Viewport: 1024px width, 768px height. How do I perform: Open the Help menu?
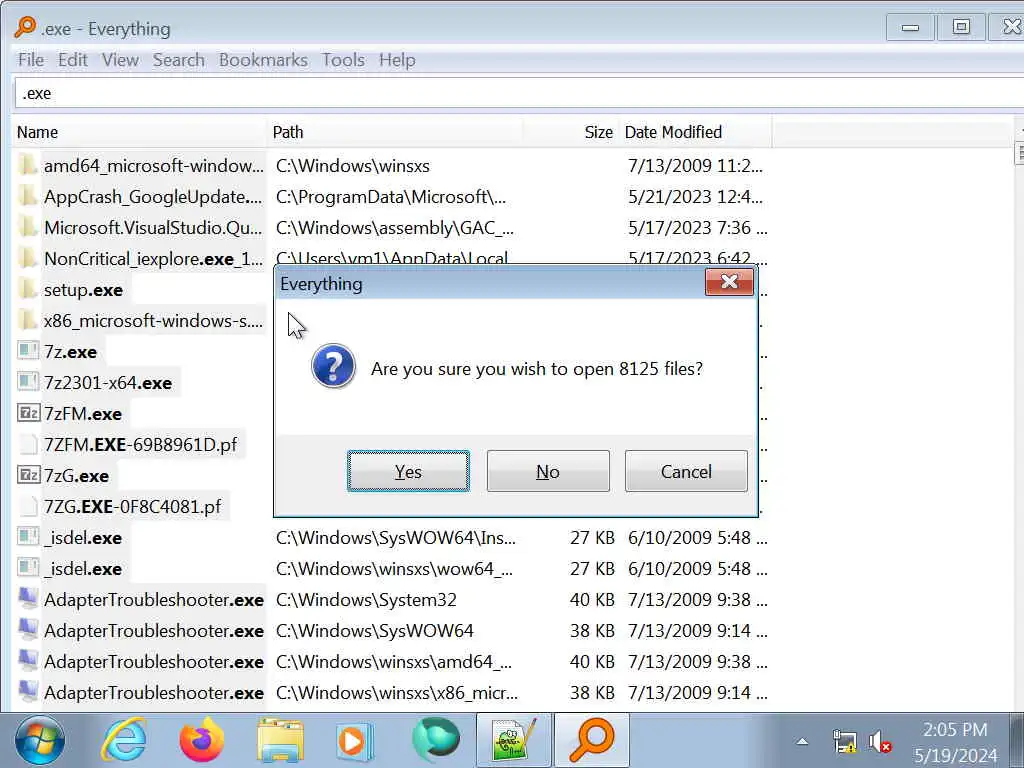[397, 60]
